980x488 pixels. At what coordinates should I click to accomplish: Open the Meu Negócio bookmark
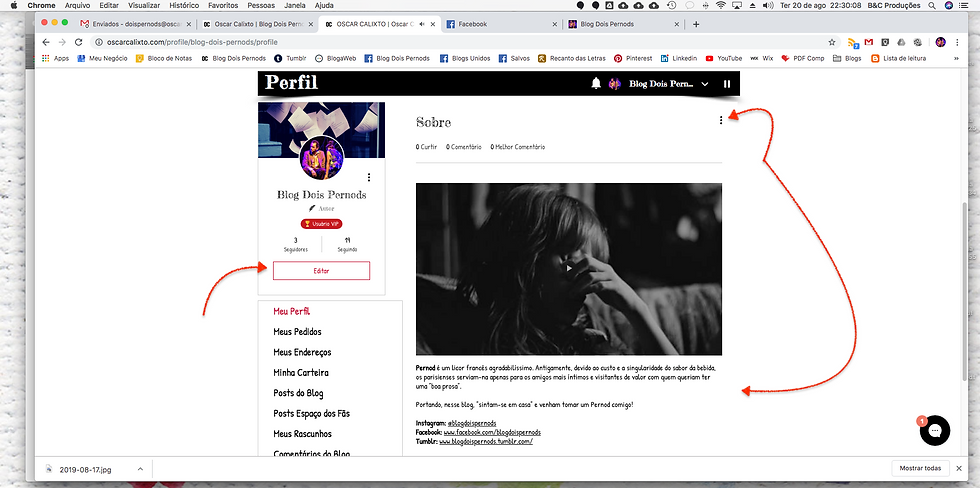(x=102, y=58)
